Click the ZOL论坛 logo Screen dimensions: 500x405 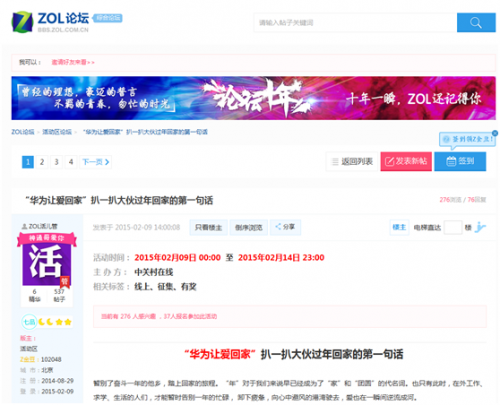[x=50, y=22]
